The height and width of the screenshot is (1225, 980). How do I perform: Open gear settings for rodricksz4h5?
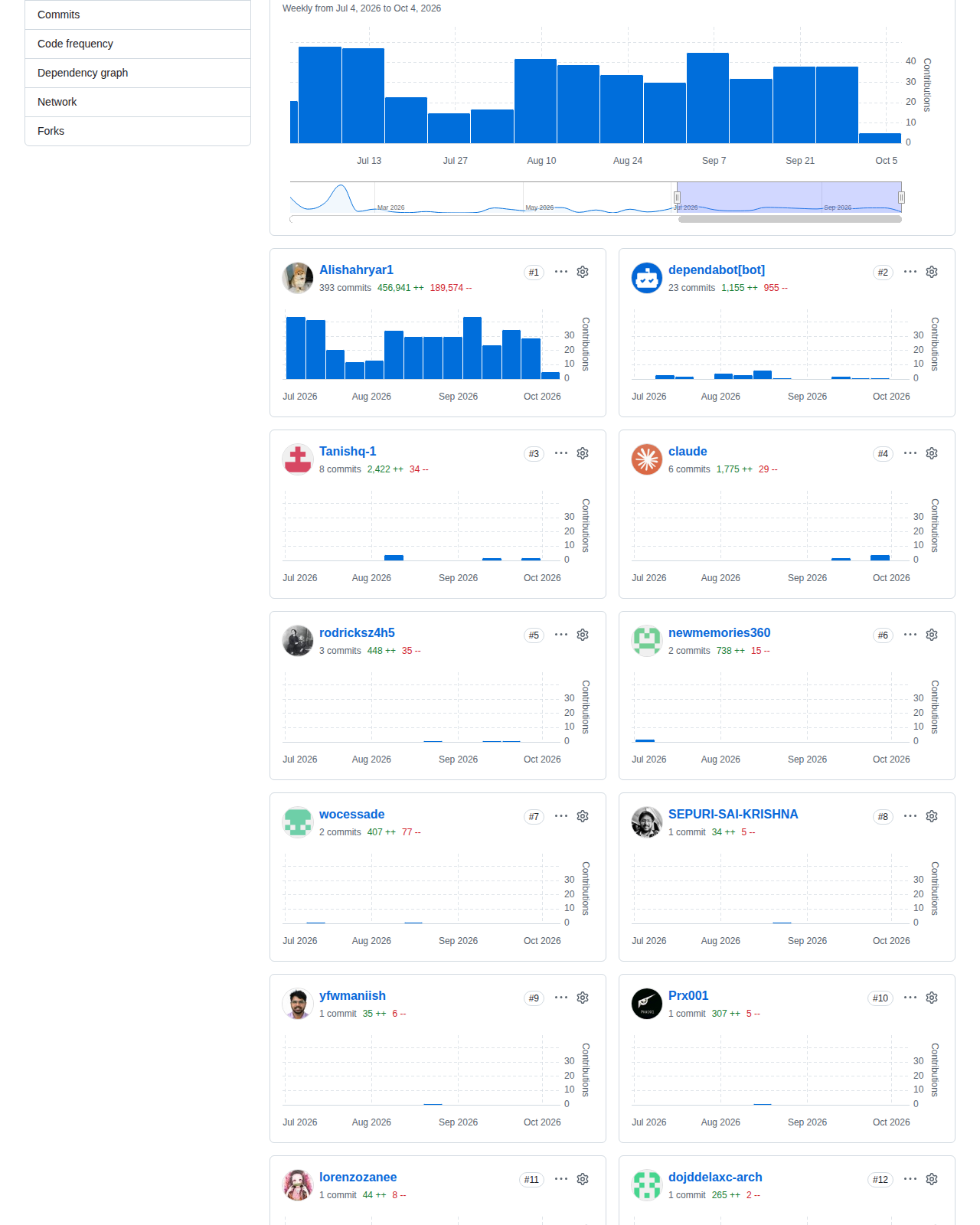click(x=583, y=635)
